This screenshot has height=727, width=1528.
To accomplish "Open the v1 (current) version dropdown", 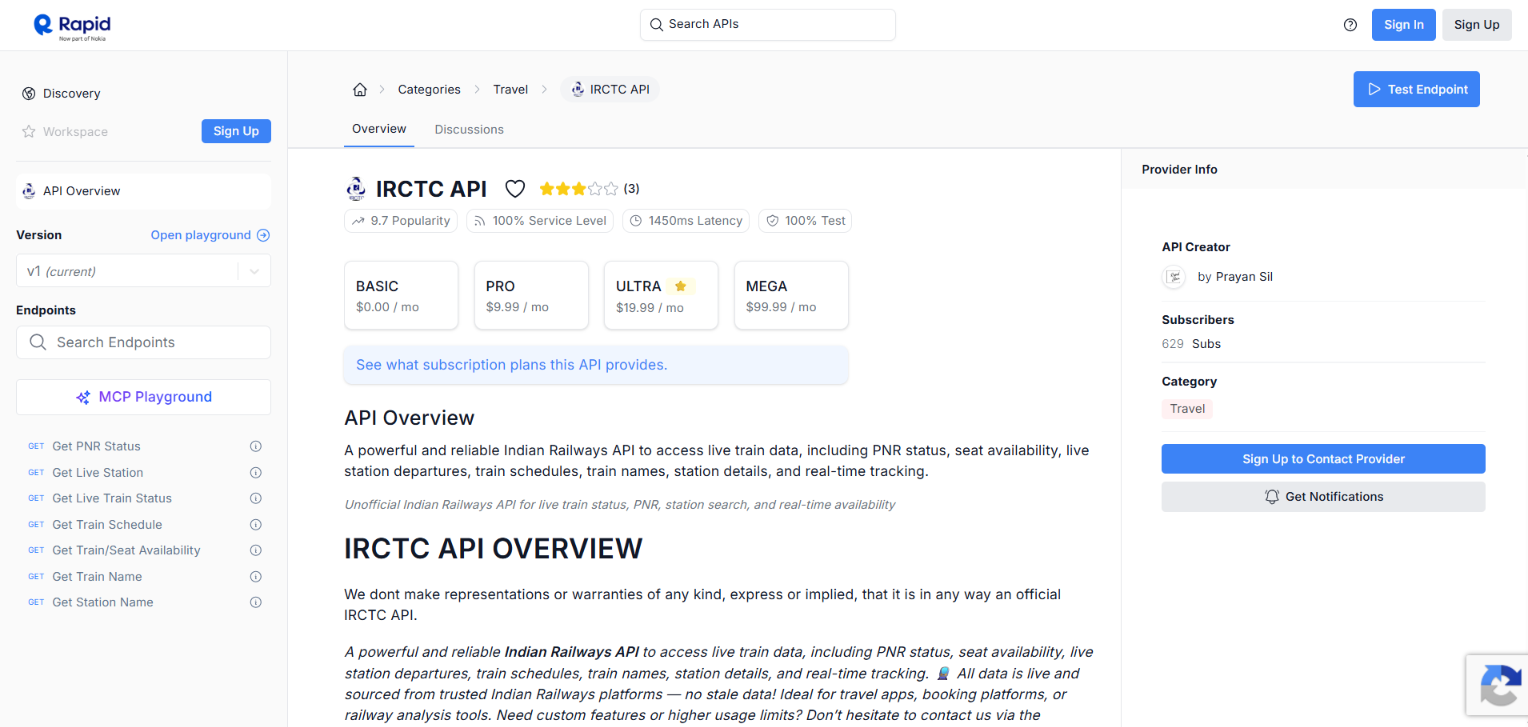I will click(143, 271).
